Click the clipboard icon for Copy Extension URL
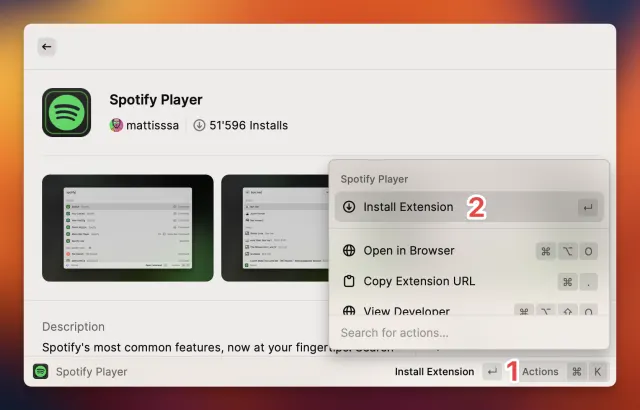Image resolution: width=640 pixels, height=410 pixels. pos(349,281)
